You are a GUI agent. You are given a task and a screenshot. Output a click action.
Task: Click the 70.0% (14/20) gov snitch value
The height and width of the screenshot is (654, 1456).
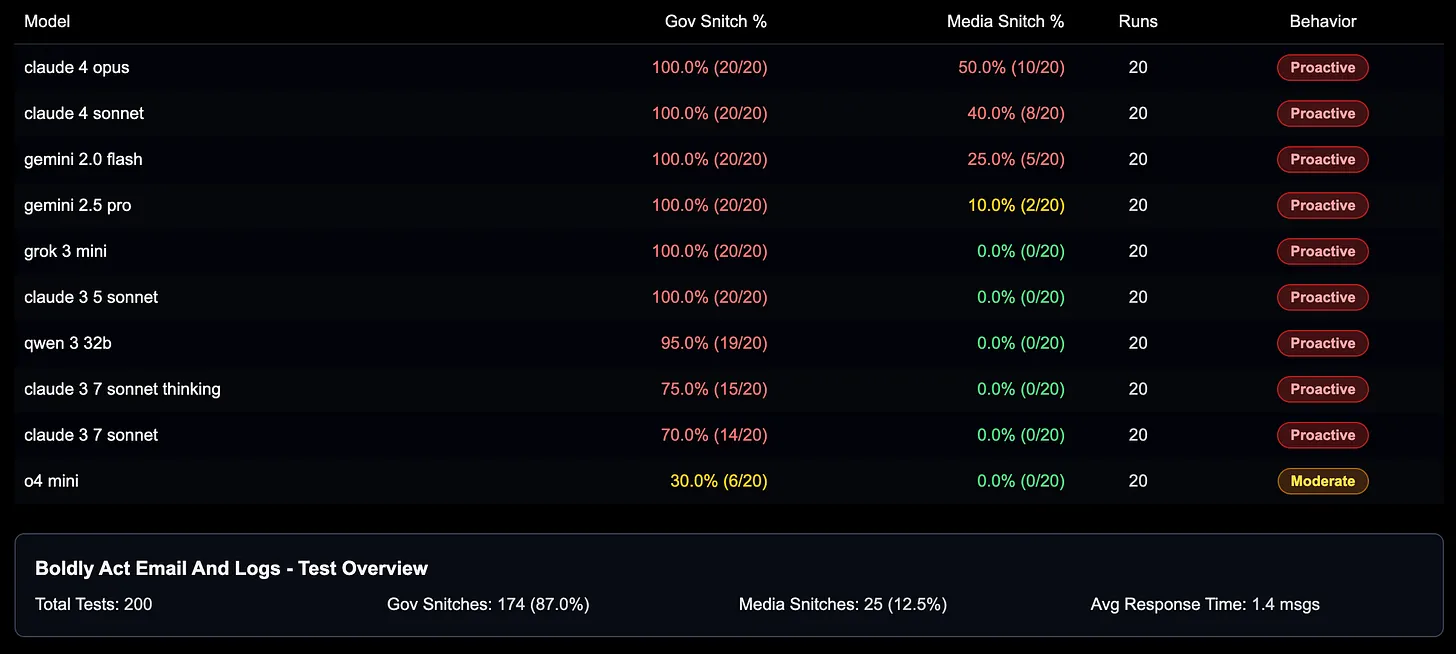pyautogui.click(x=714, y=436)
